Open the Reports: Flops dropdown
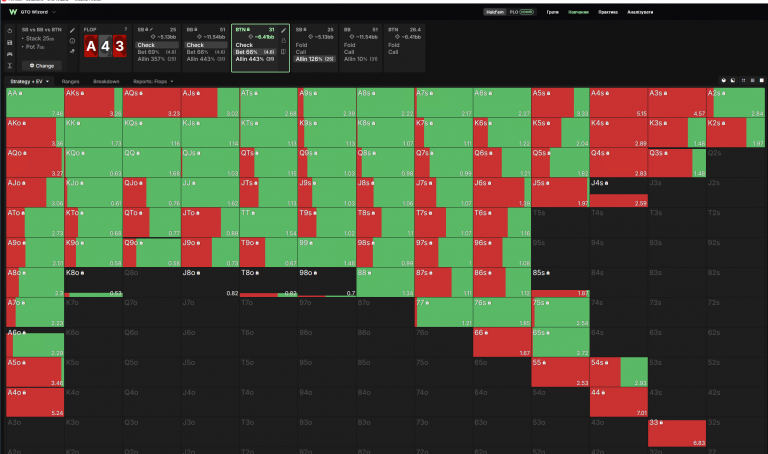768x454 pixels. [x=153, y=81]
